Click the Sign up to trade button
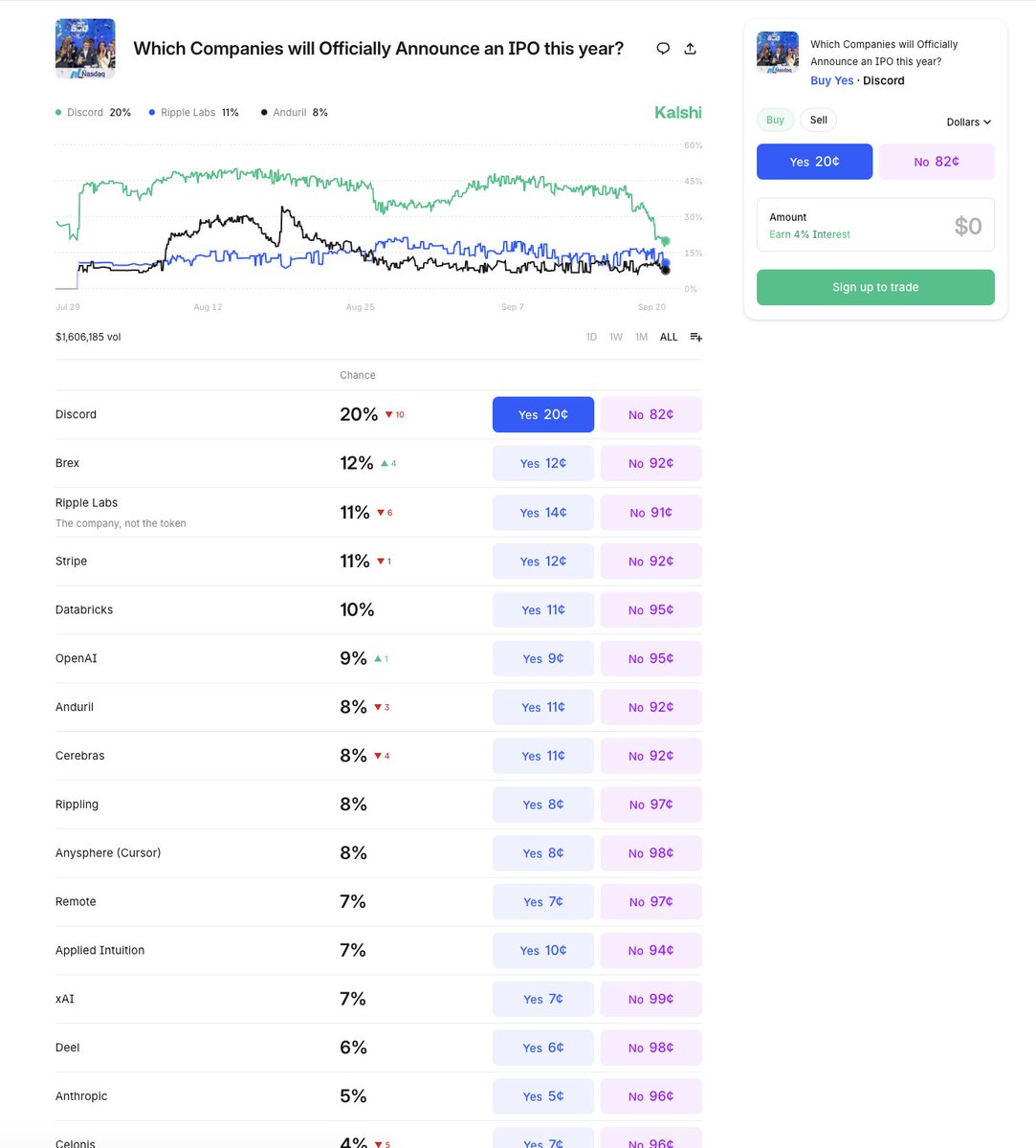The image size is (1036, 1148). click(875, 287)
